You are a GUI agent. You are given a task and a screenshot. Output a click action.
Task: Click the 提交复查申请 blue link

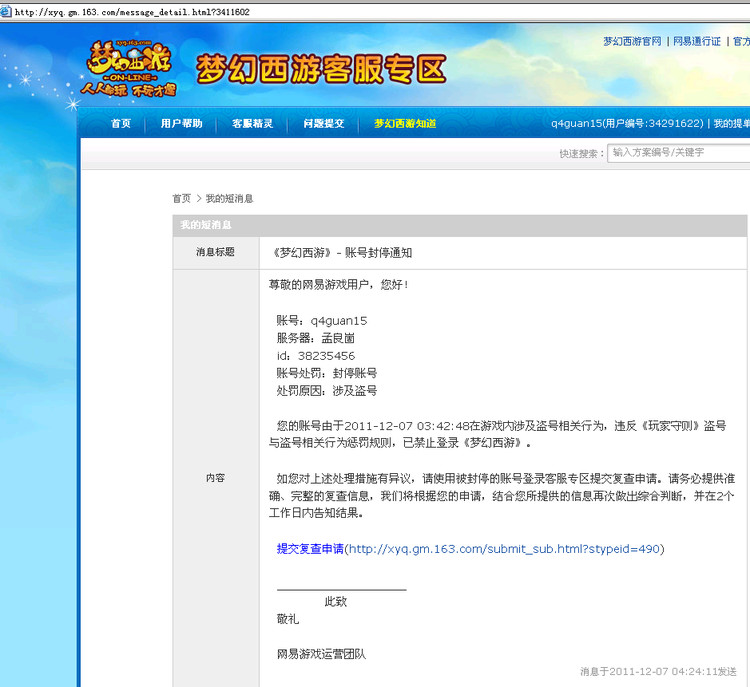[x=310, y=549]
